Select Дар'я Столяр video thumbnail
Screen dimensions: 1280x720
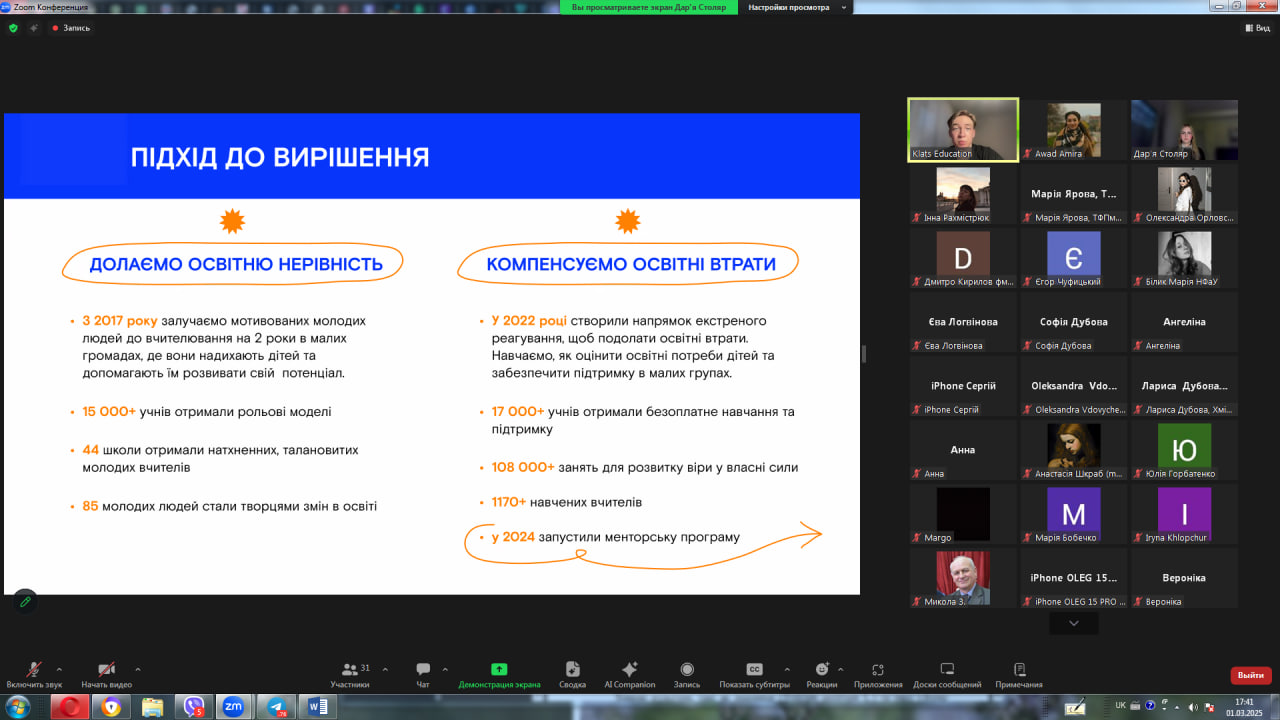pyautogui.click(x=1184, y=130)
